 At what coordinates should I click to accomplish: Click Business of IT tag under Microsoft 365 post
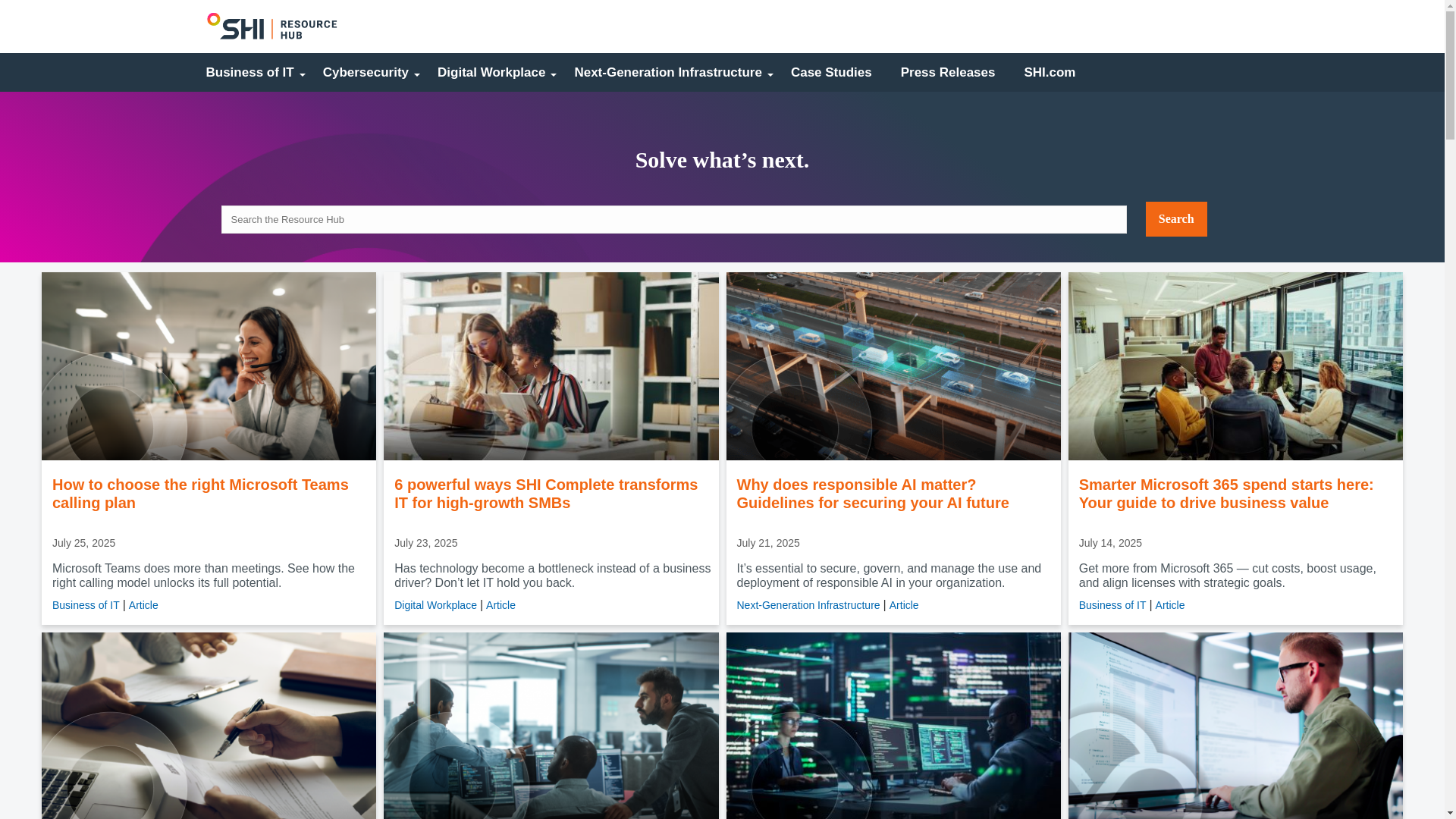1112,605
